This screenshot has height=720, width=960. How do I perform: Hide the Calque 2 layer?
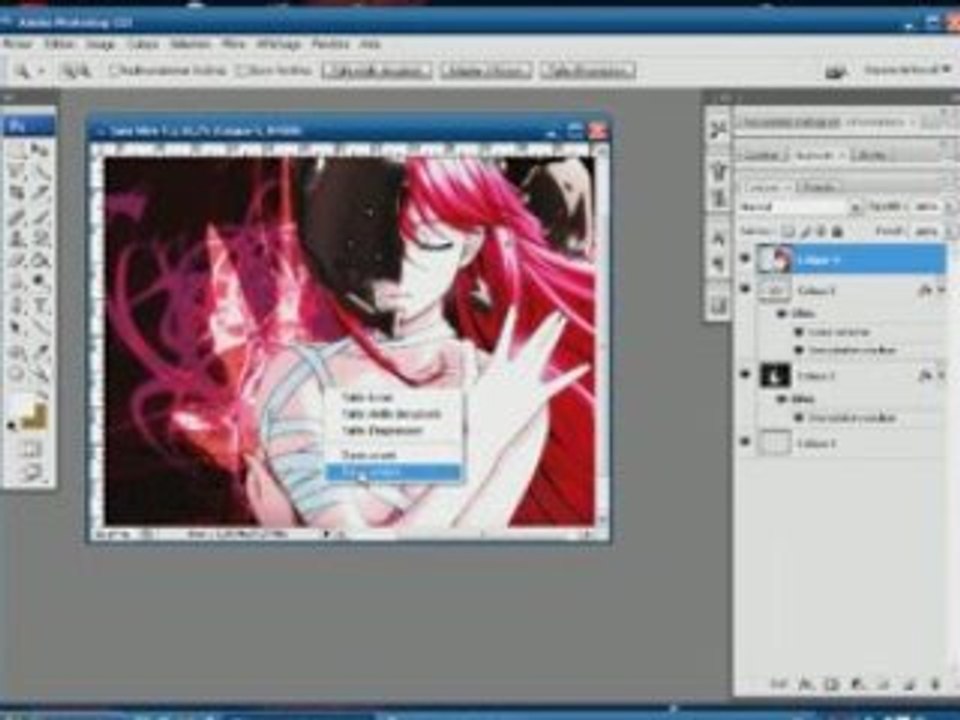(x=746, y=375)
